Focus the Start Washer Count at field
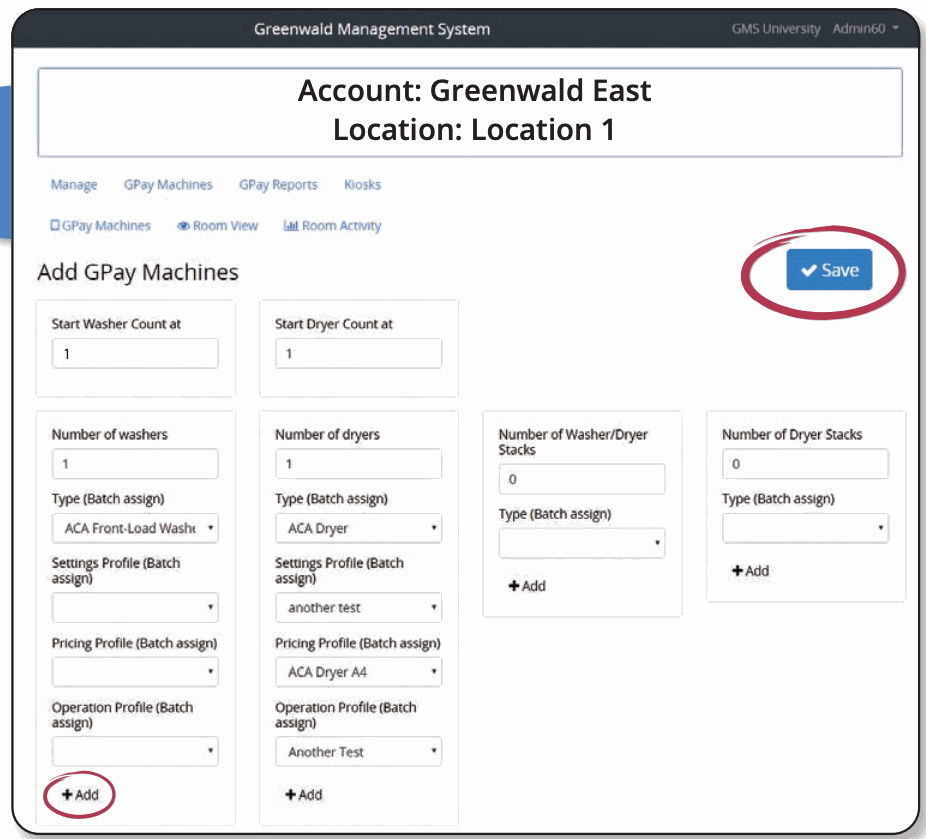This screenshot has width=926, height=839. tap(135, 354)
